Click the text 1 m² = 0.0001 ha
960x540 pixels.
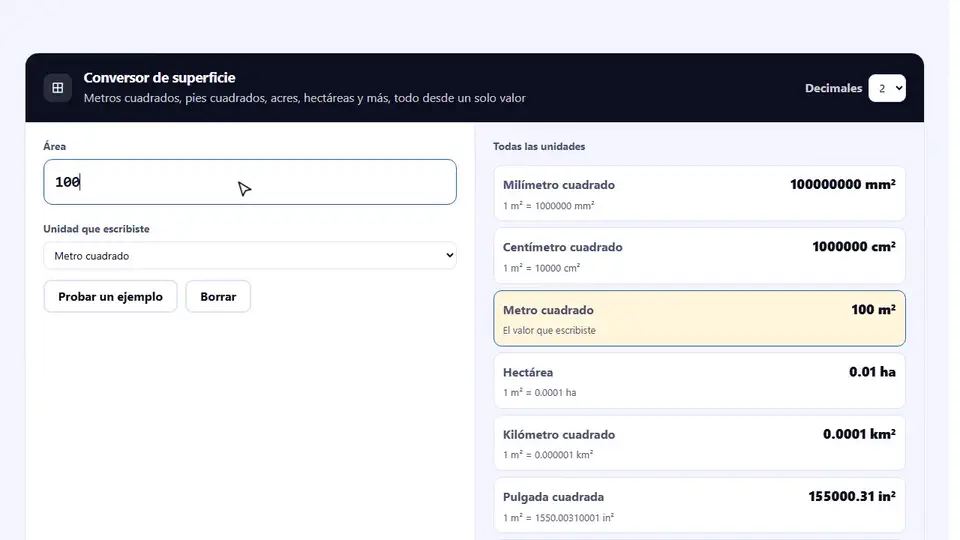click(539, 392)
